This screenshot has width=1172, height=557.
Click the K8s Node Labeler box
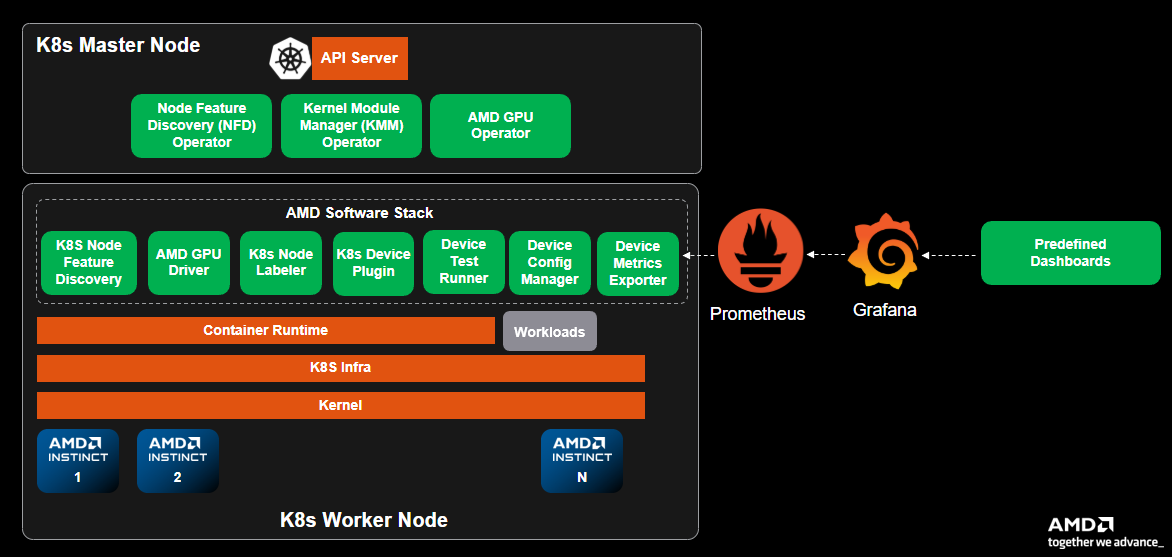pos(281,263)
